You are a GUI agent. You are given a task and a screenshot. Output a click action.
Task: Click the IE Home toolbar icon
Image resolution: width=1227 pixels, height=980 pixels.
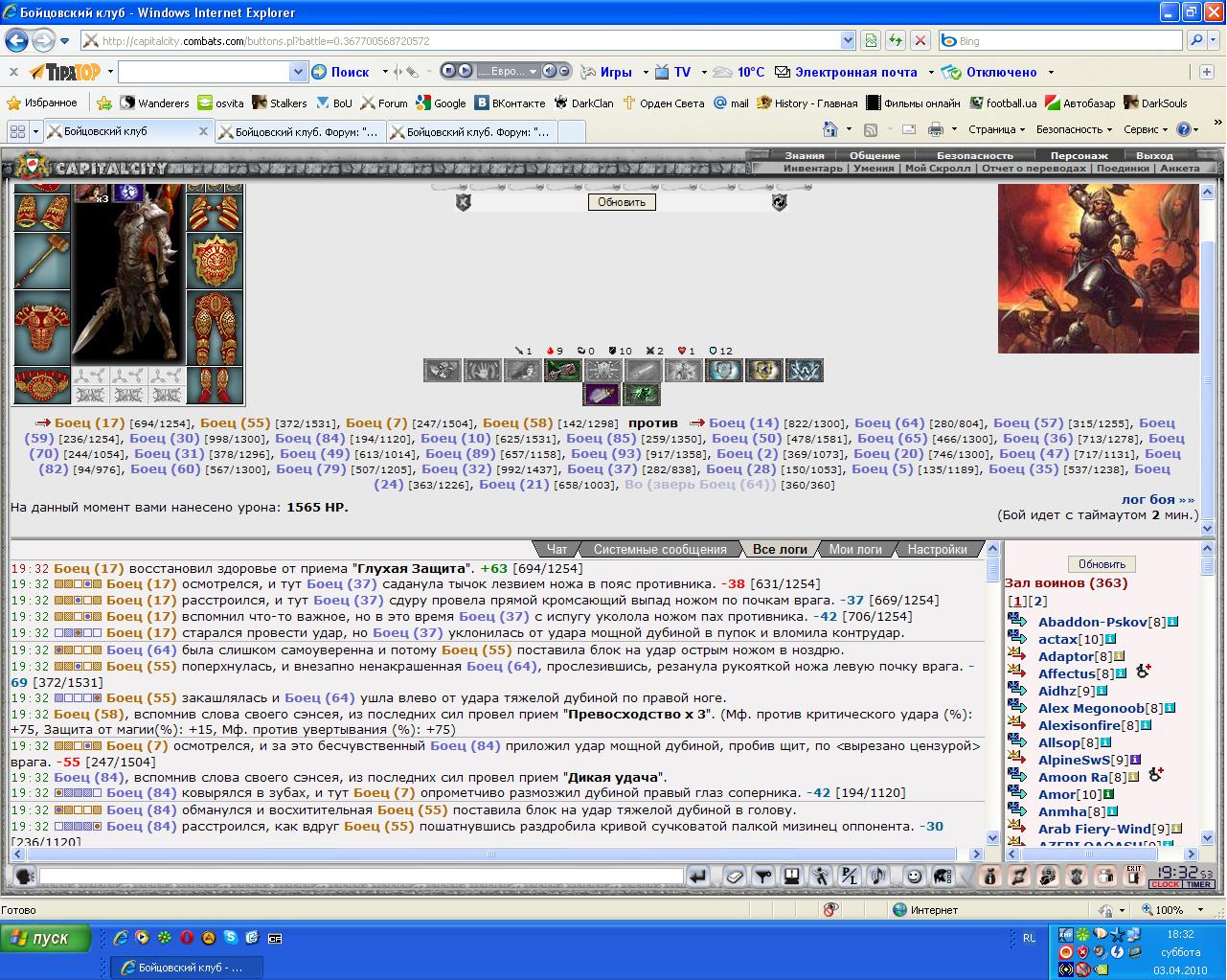coord(829,129)
